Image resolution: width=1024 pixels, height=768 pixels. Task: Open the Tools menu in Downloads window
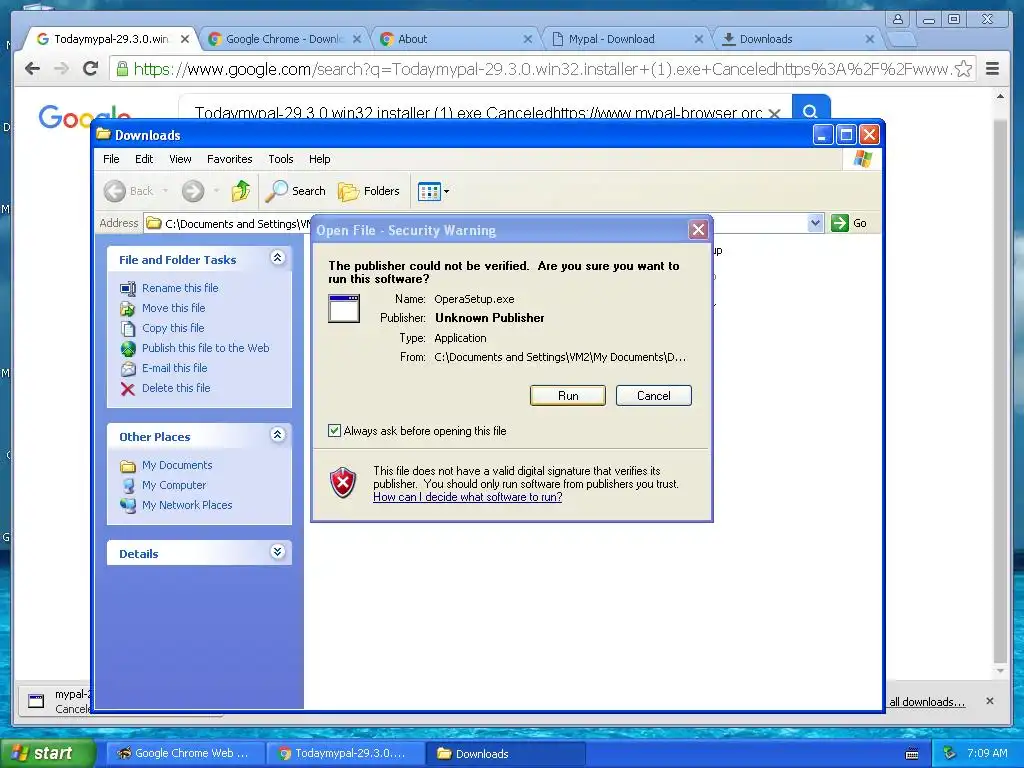tap(281, 159)
